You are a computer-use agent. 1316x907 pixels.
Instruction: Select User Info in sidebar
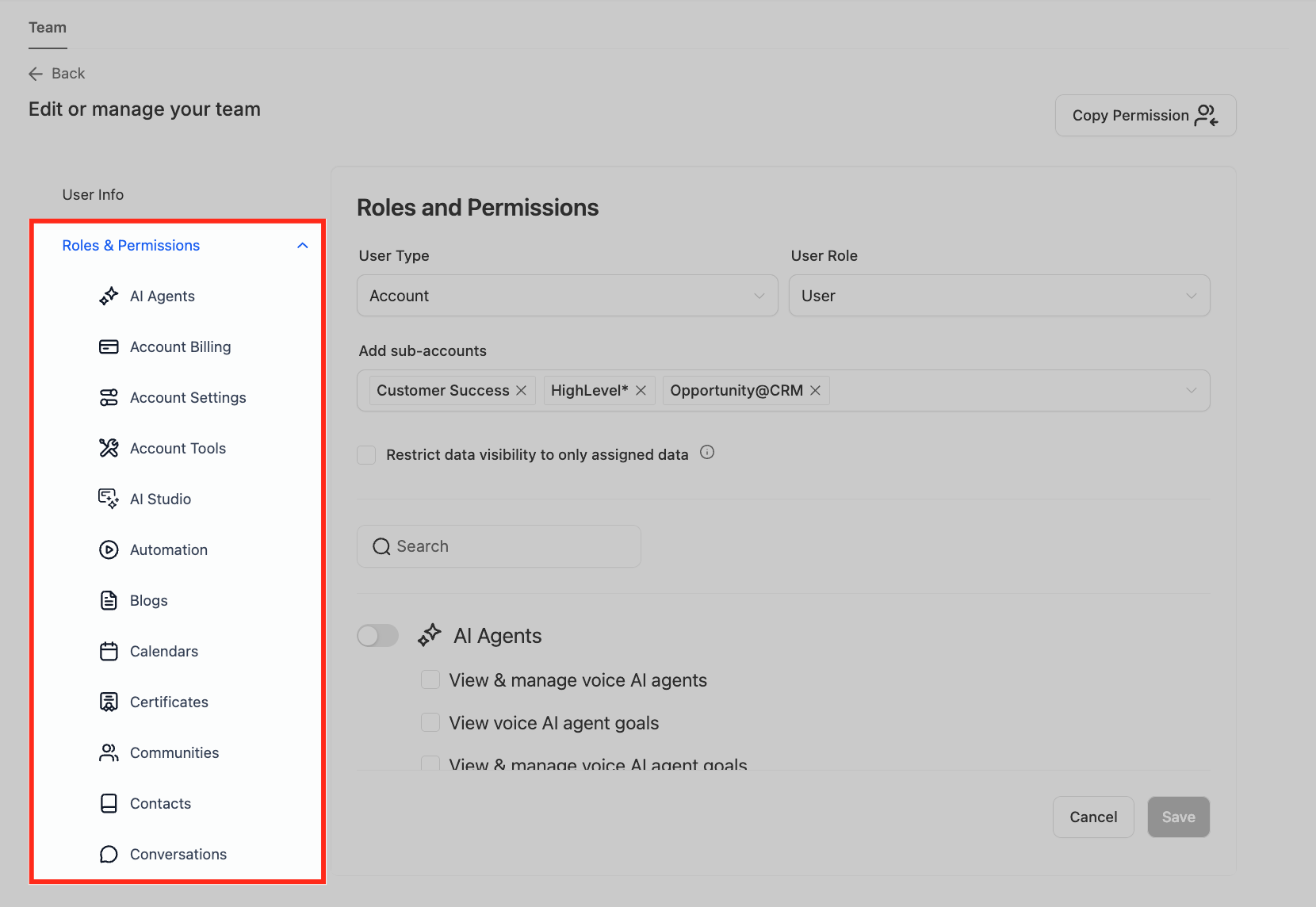coord(93,194)
